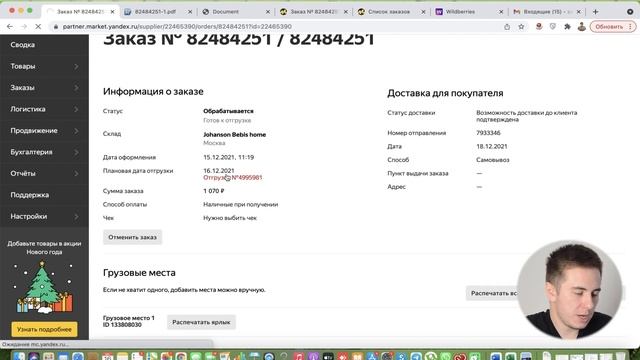The width and height of the screenshot is (640, 360).
Task: Click the Отменить заказ button
Action: (x=132, y=237)
